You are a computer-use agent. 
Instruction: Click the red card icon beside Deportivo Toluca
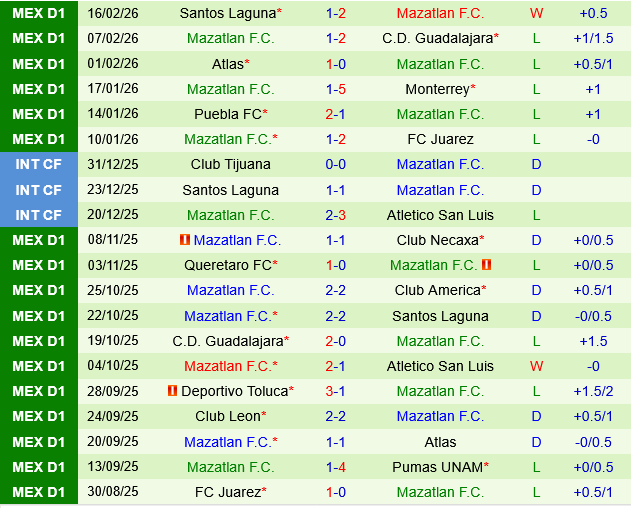(x=172, y=391)
